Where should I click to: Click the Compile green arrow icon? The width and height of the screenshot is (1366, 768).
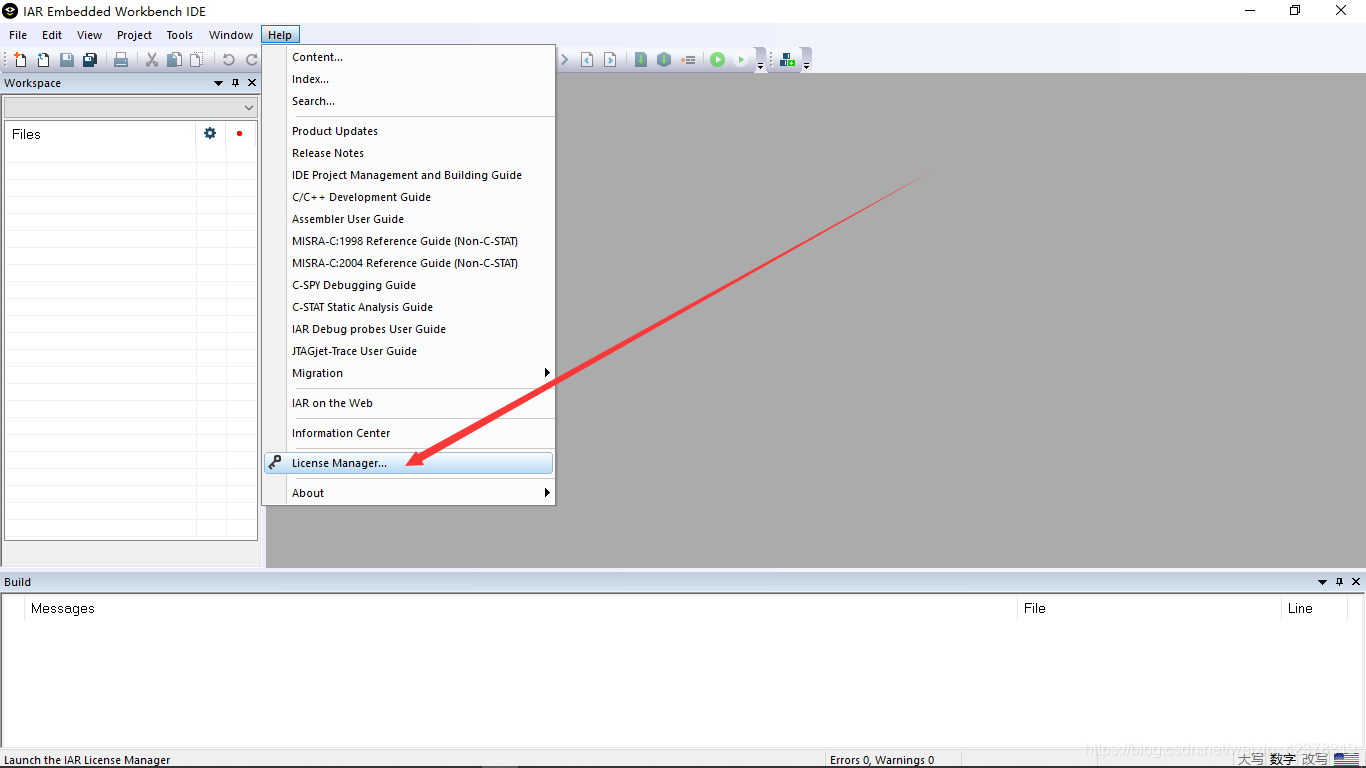pyautogui.click(x=641, y=60)
